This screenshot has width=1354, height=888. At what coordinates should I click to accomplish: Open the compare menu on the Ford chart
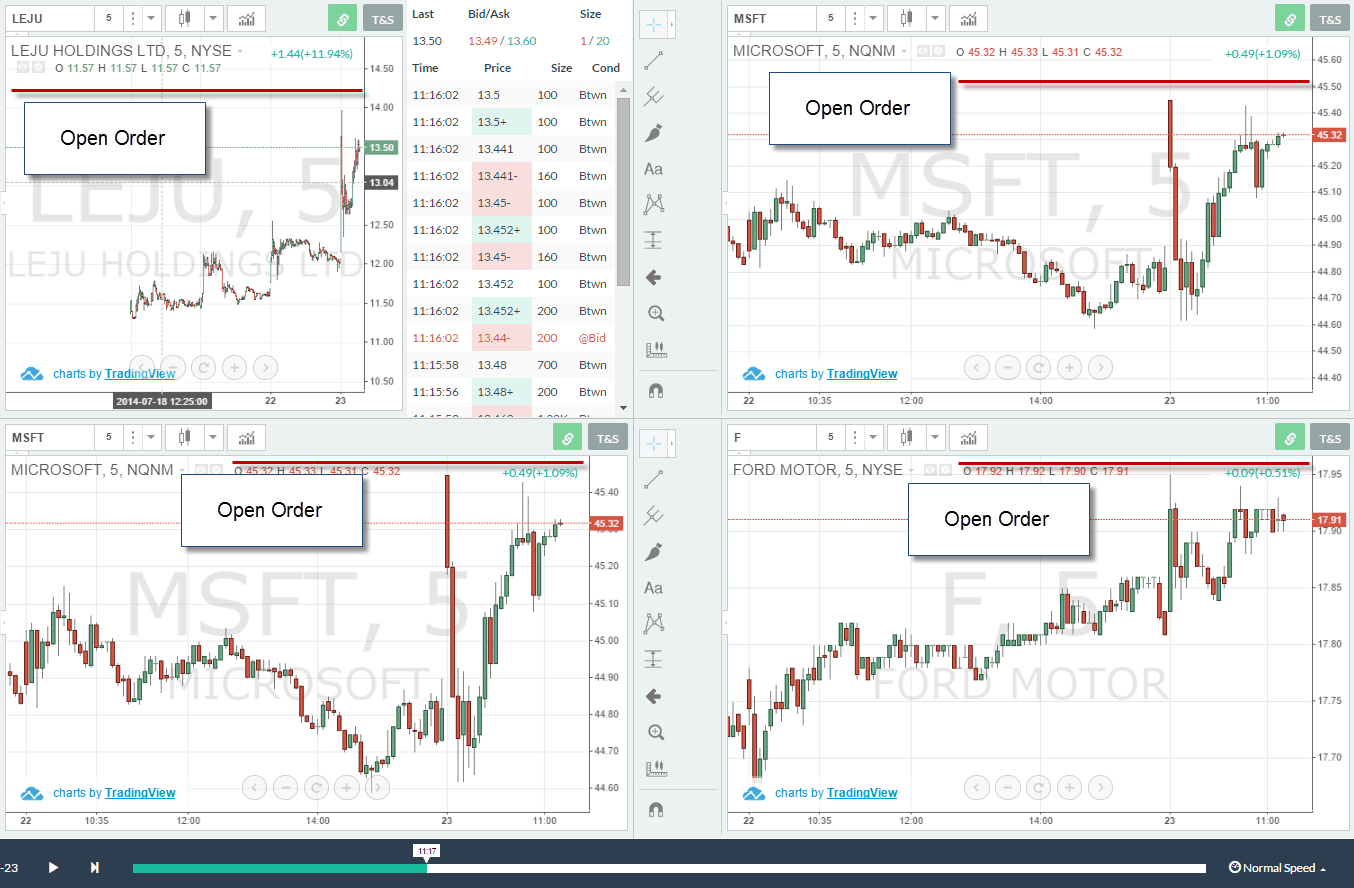click(968, 437)
